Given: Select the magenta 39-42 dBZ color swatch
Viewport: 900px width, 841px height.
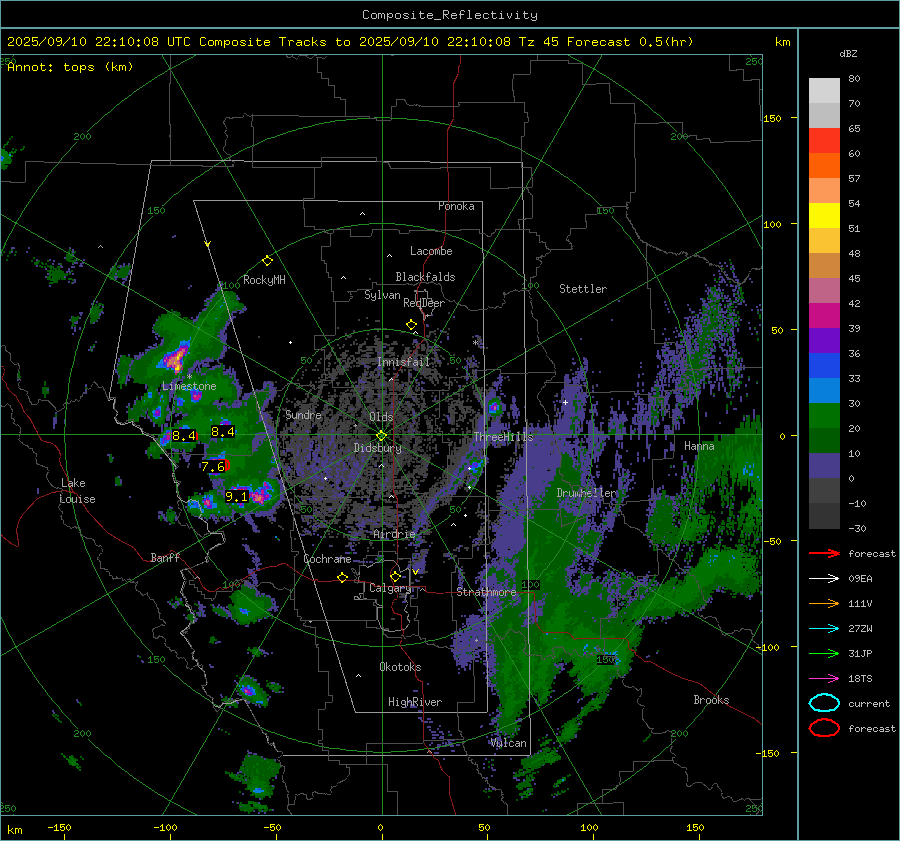Looking at the screenshot, I should pos(824,316).
